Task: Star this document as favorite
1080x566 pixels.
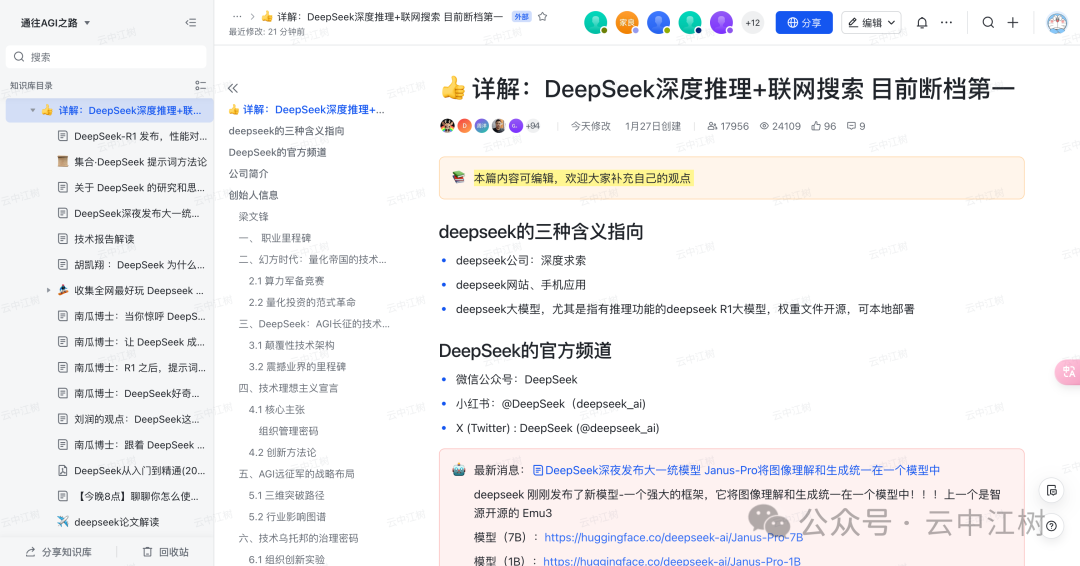Action: pyautogui.click(x=543, y=17)
